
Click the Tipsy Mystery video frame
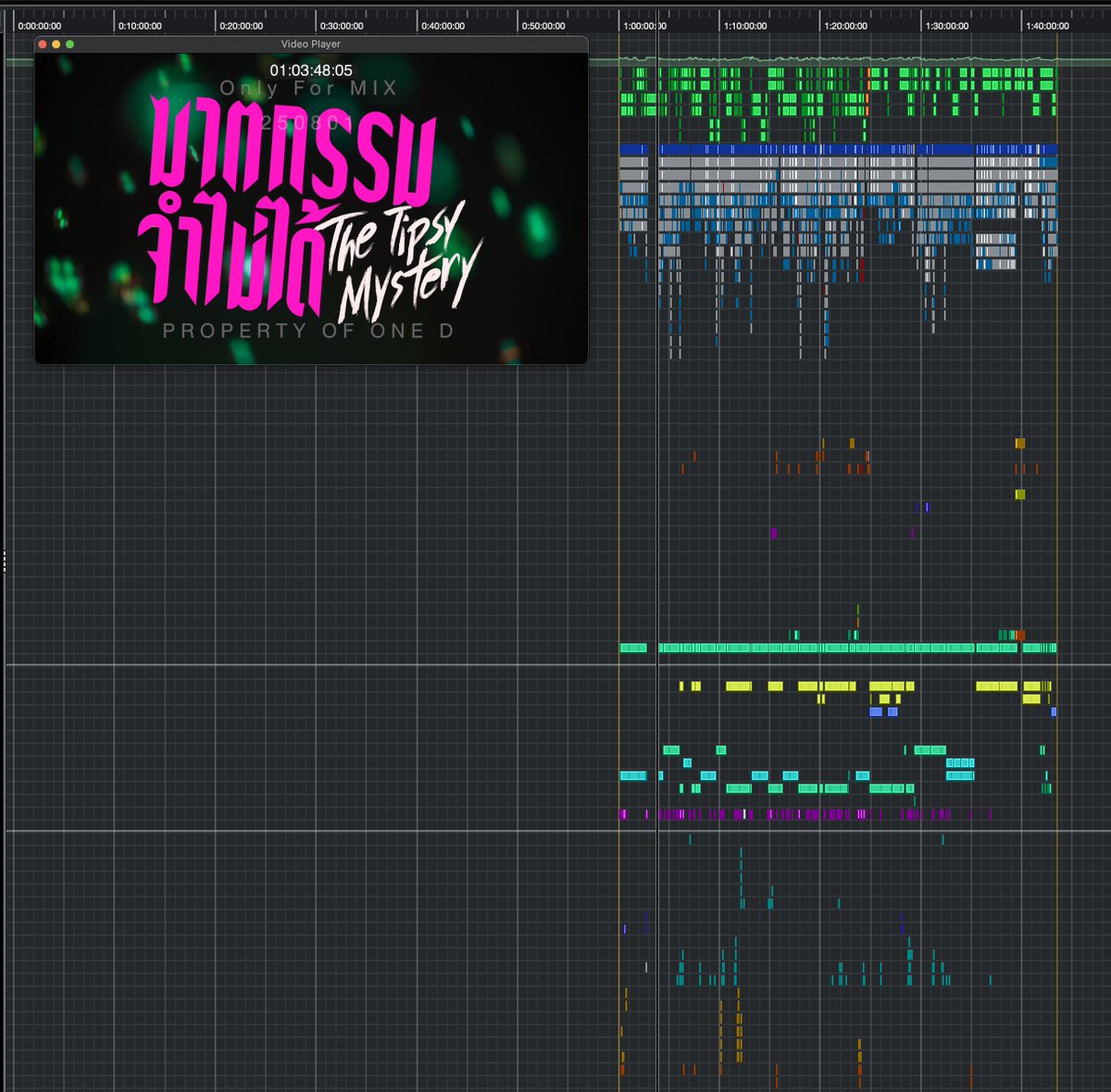click(x=311, y=207)
